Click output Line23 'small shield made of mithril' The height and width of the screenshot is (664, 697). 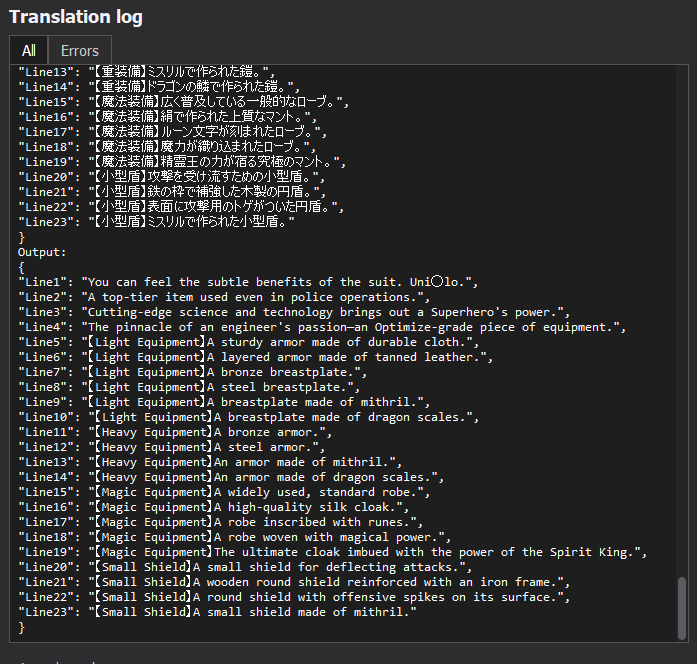coord(217,612)
